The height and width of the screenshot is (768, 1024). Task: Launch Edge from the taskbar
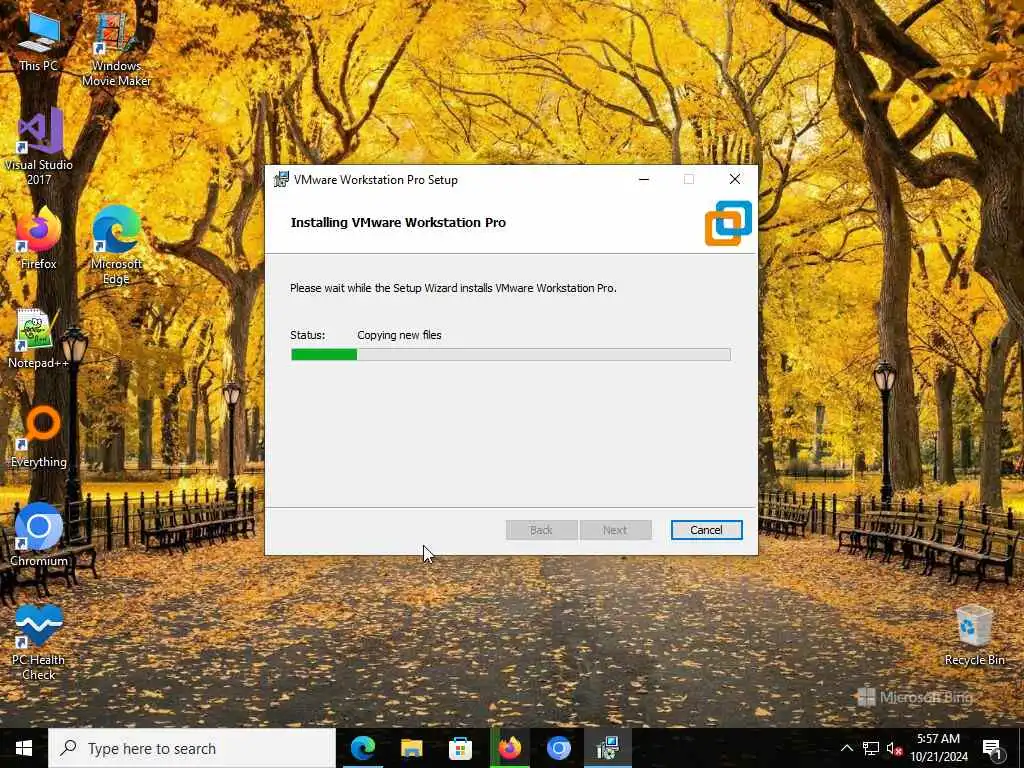point(362,748)
